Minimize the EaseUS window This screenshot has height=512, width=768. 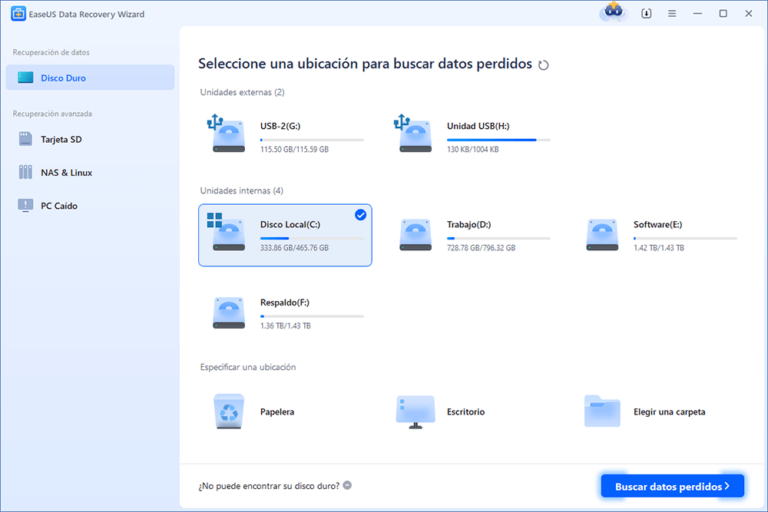(x=697, y=14)
